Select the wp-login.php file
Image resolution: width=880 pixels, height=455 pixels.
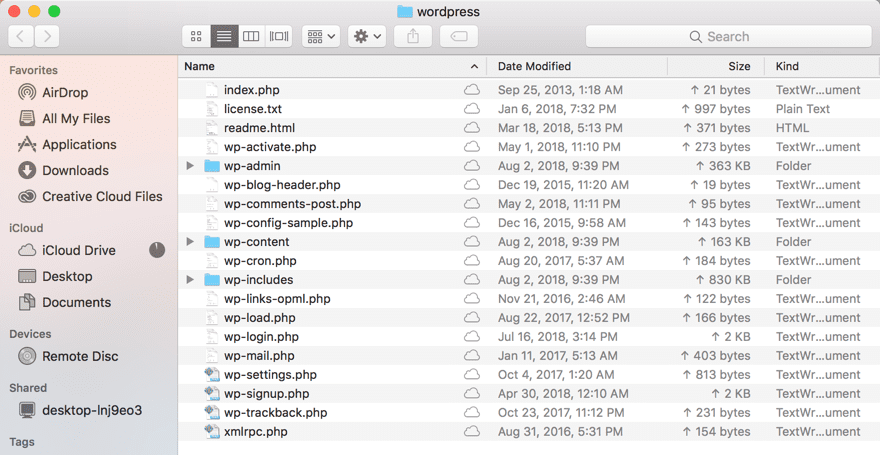click(x=261, y=337)
